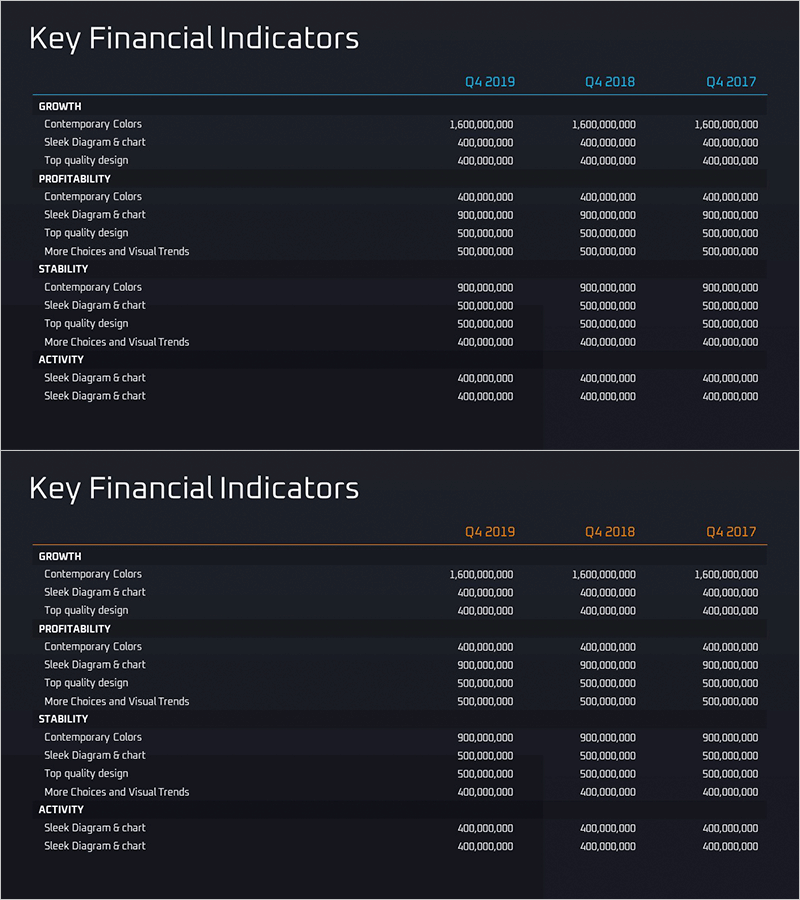The image size is (800, 900).
Task: Click "Contemporary Colors" under Stability in blue table
Action: [x=93, y=287]
